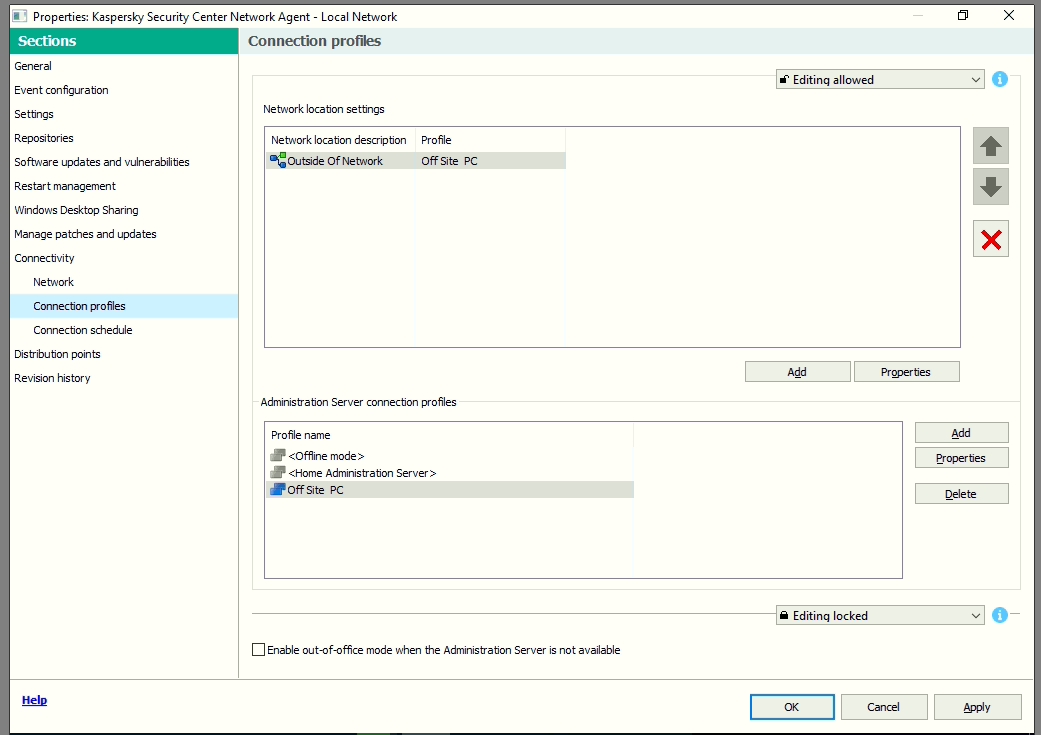Delete network location with red X button
1041x735 pixels.
(x=991, y=239)
